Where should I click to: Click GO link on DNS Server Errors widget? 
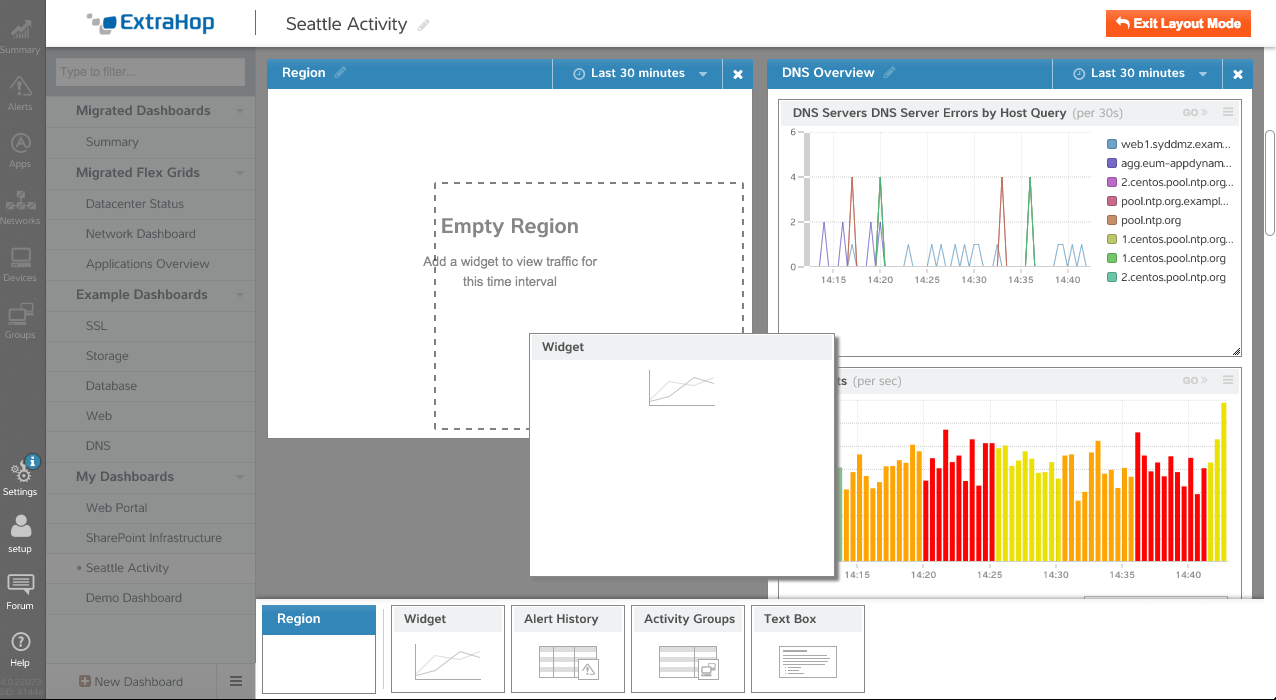pyautogui.click(x=1195, y=113)
